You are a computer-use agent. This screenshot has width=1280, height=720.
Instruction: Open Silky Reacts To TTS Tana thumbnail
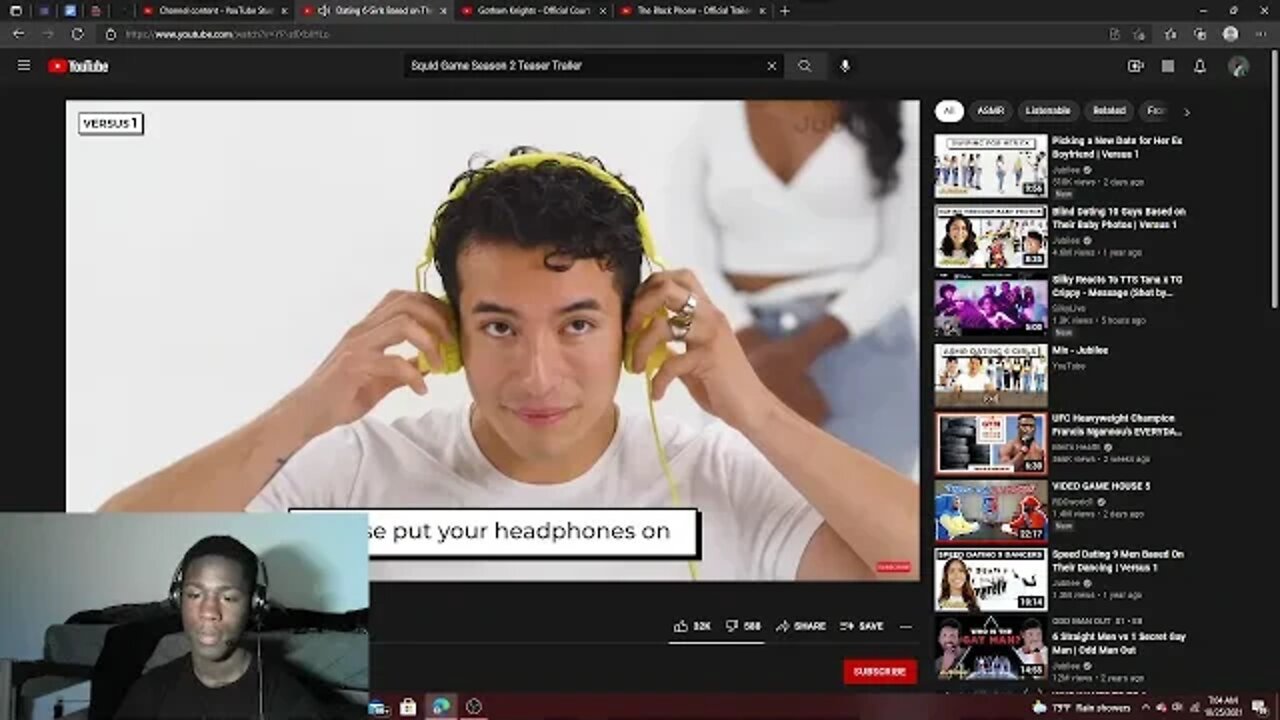pos(991,306)
